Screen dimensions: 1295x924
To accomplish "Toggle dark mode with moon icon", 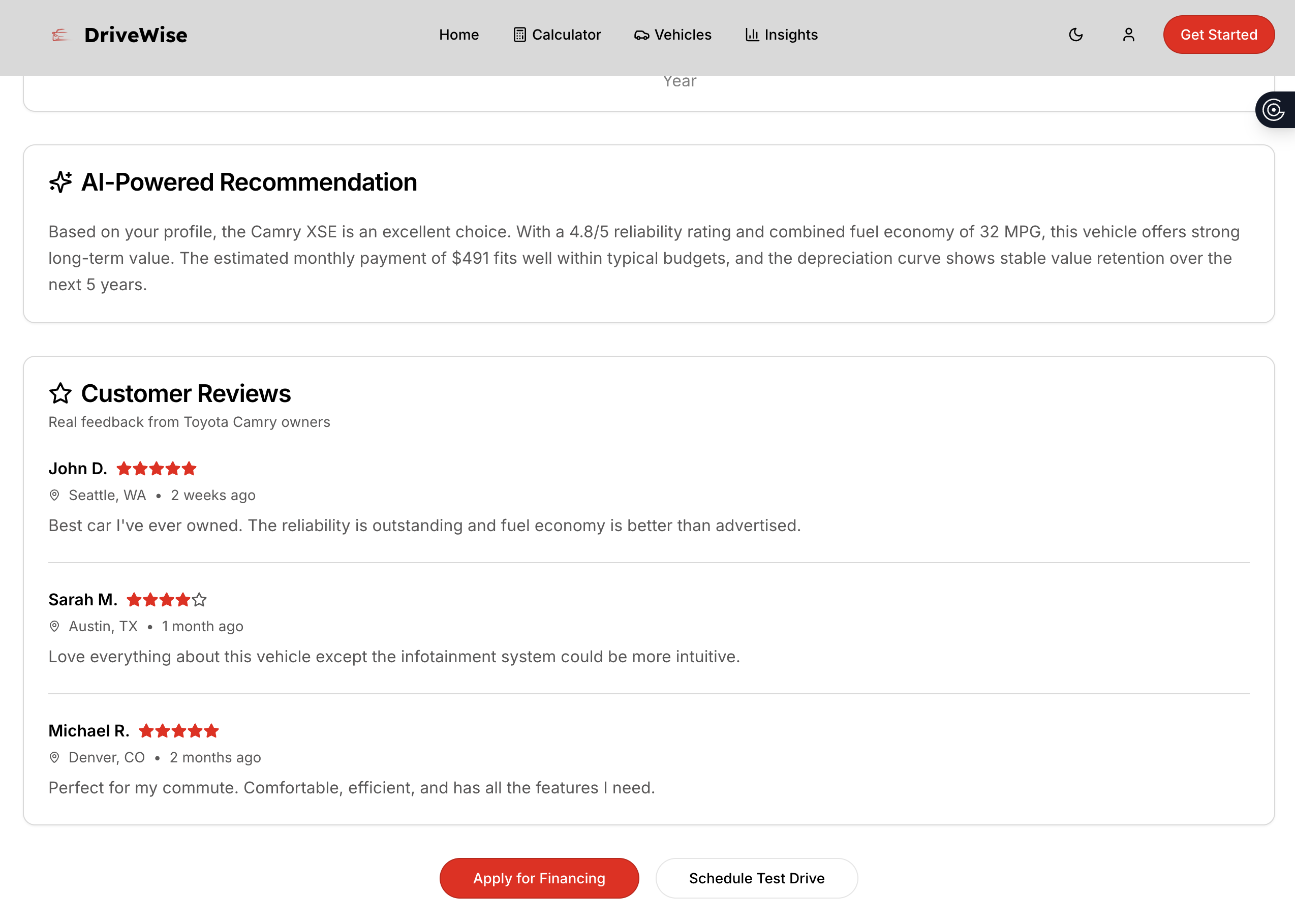I will click(x=1075, y=35).
